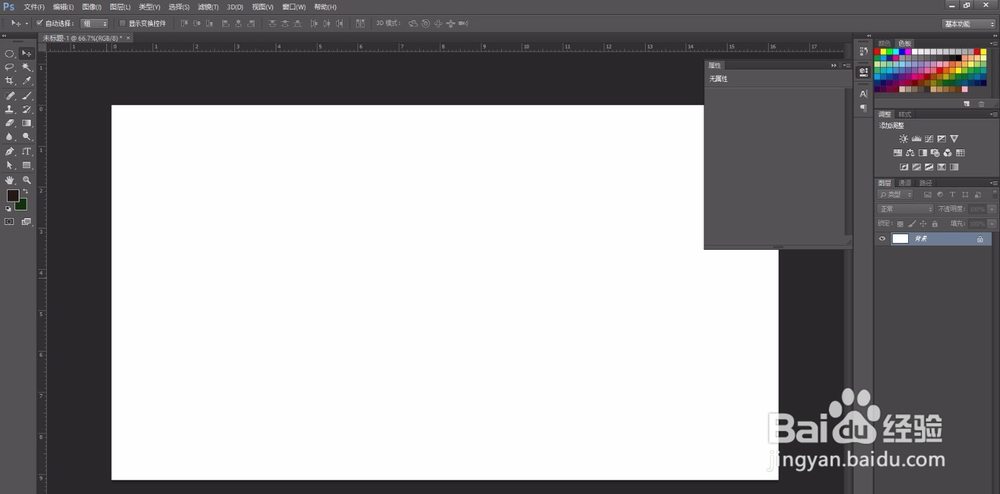Viewport: 1000px width, 494px height.
Task: Open the 滤镜(T) menu
Action: (208, 7)
